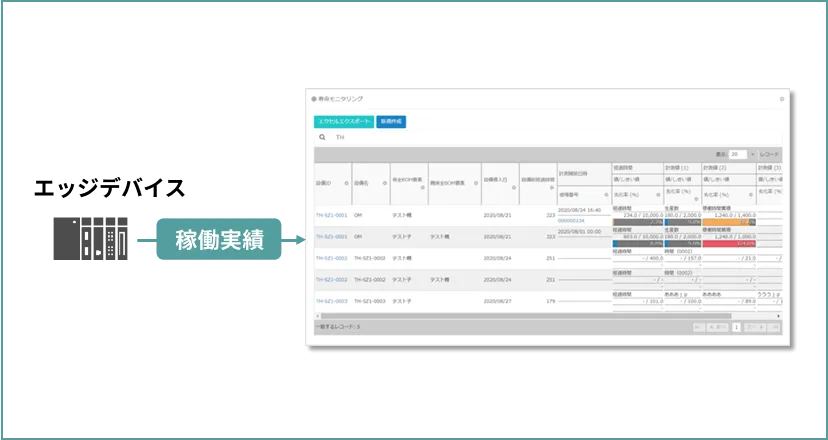Select page 1 in the pagination
The width and height of the screenshot is (828, 440).
[x=736, y=327]
